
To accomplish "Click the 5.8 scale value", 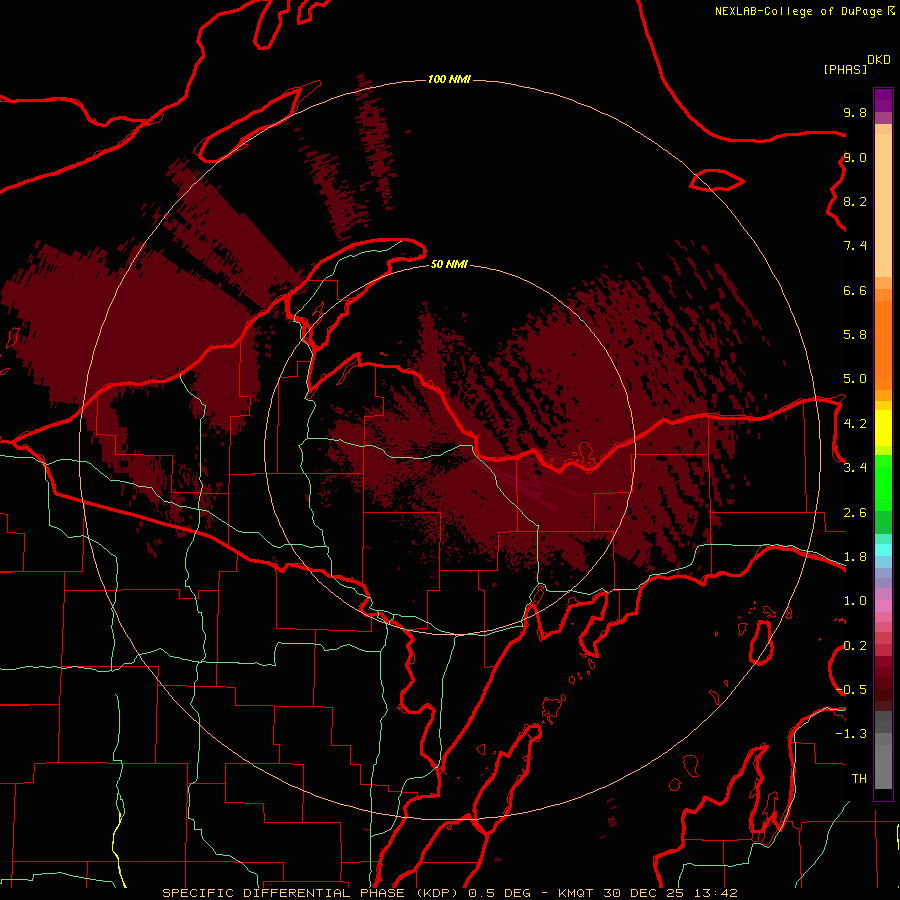I will tap(855, 335).
